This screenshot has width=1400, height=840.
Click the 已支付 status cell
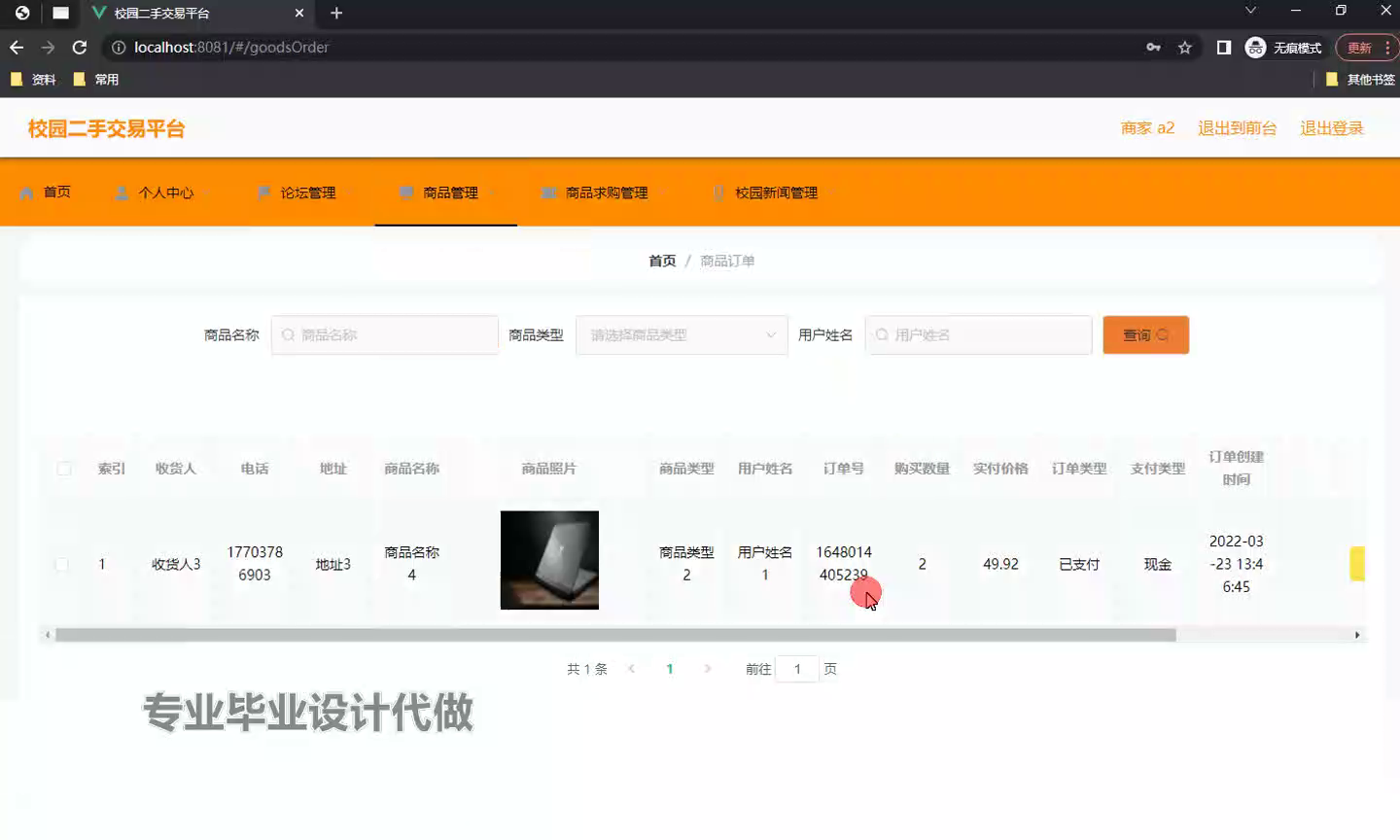point(1079,564)
